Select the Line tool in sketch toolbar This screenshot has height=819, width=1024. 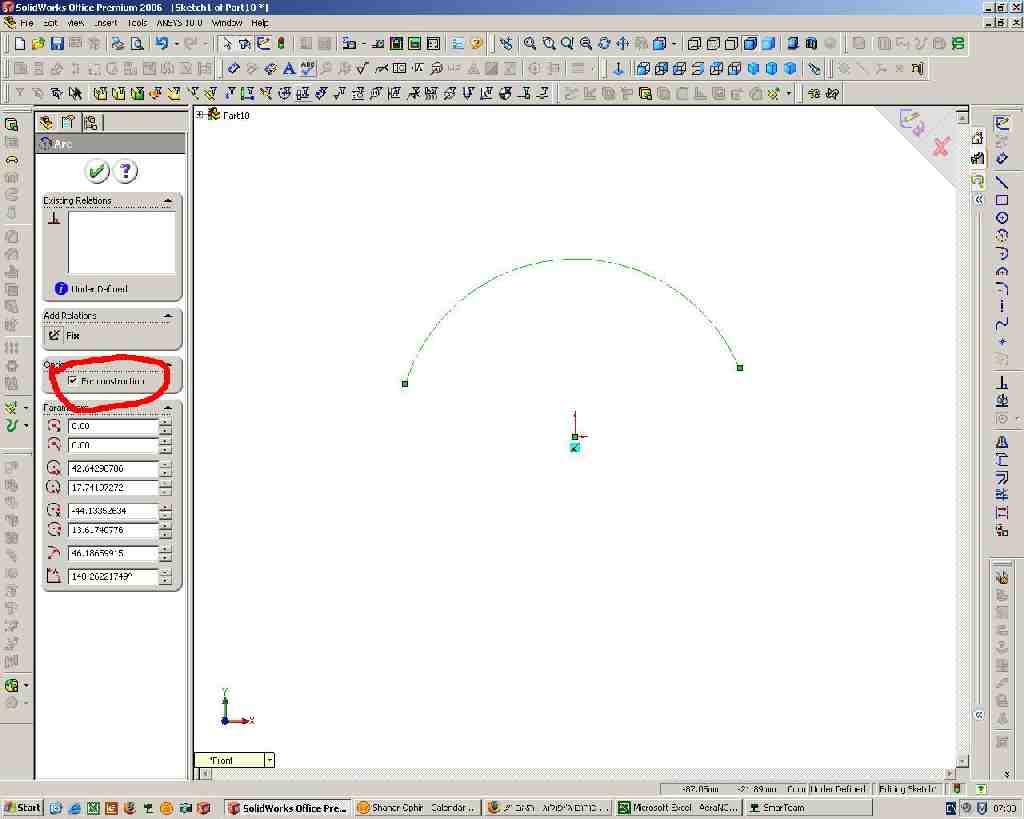coord(1001,181)
